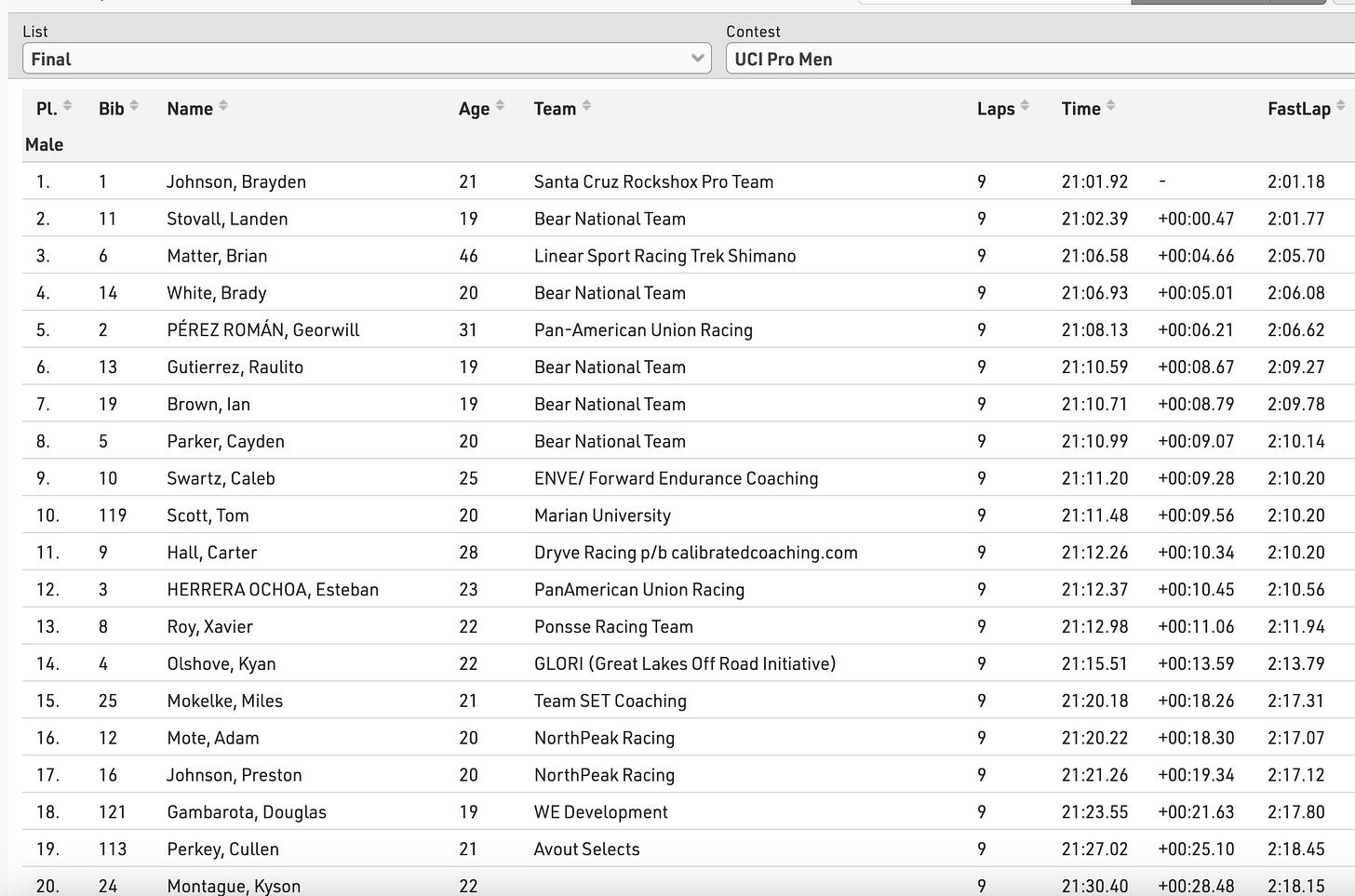Sort by Name column sort arrows
The image size is (1355, 896).
[x=223, y=106]
